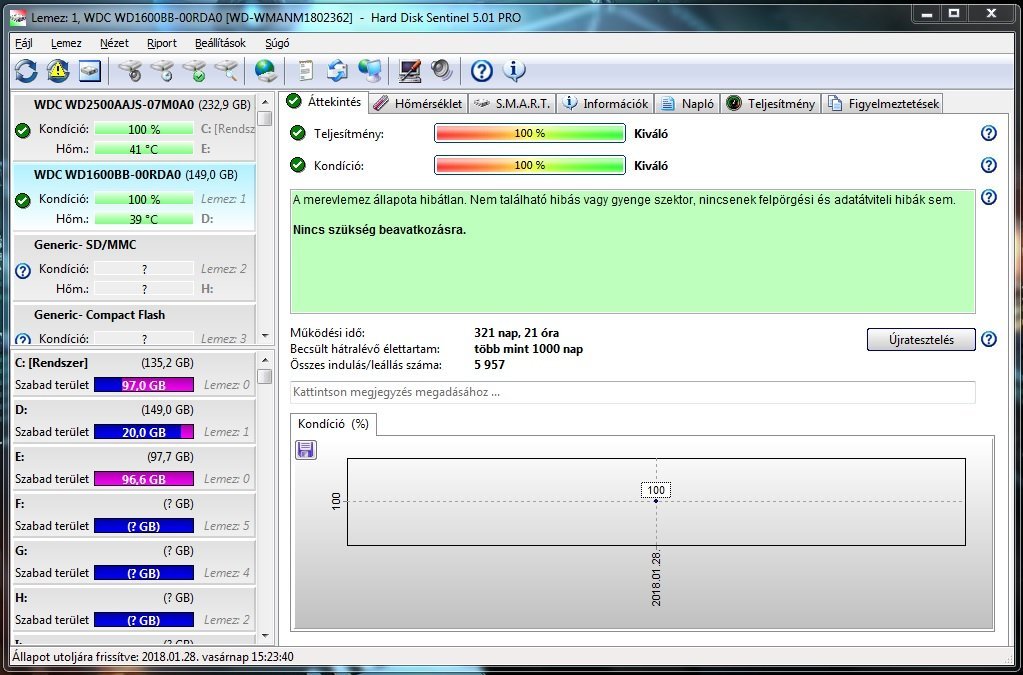Select the Áttekintés tab

tap(325, 102)
